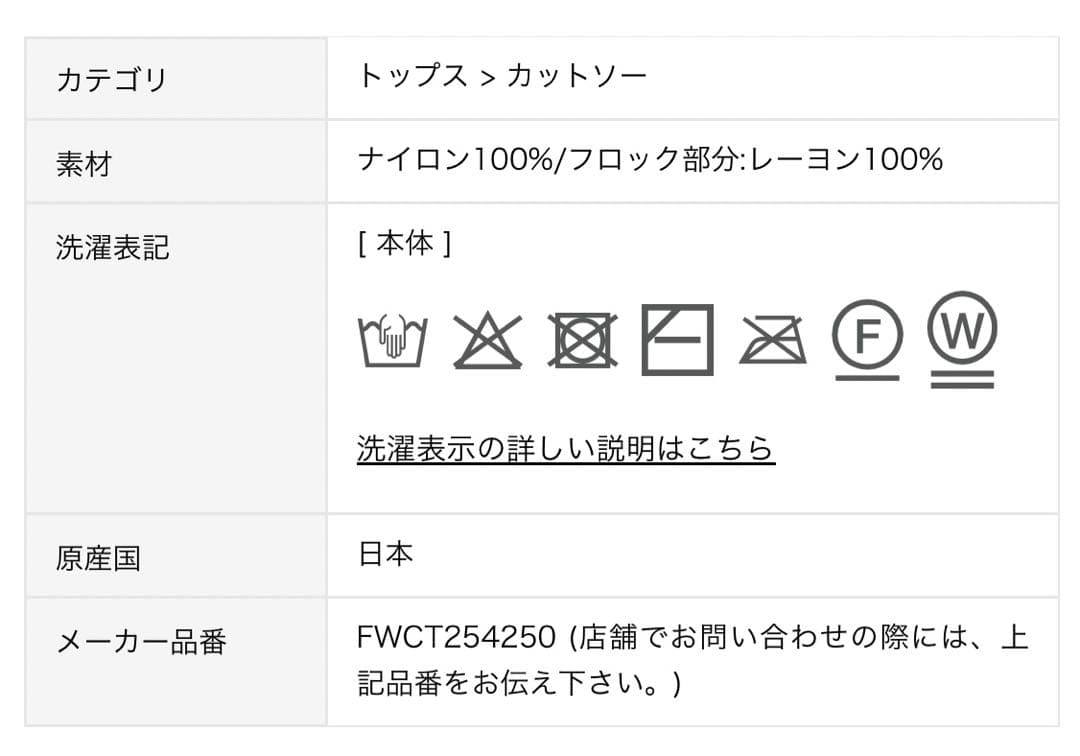Click the flat dry square symbol
Screen dimensions: 1080x756
(x=677, y=339)
